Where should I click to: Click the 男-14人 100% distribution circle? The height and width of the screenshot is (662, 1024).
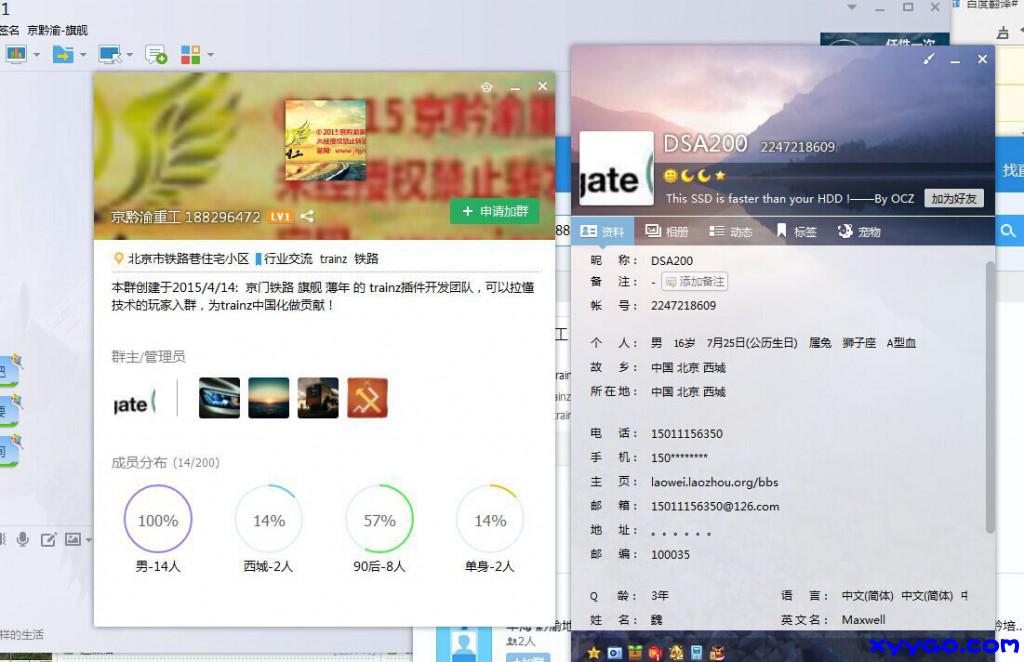click(158, 521)
